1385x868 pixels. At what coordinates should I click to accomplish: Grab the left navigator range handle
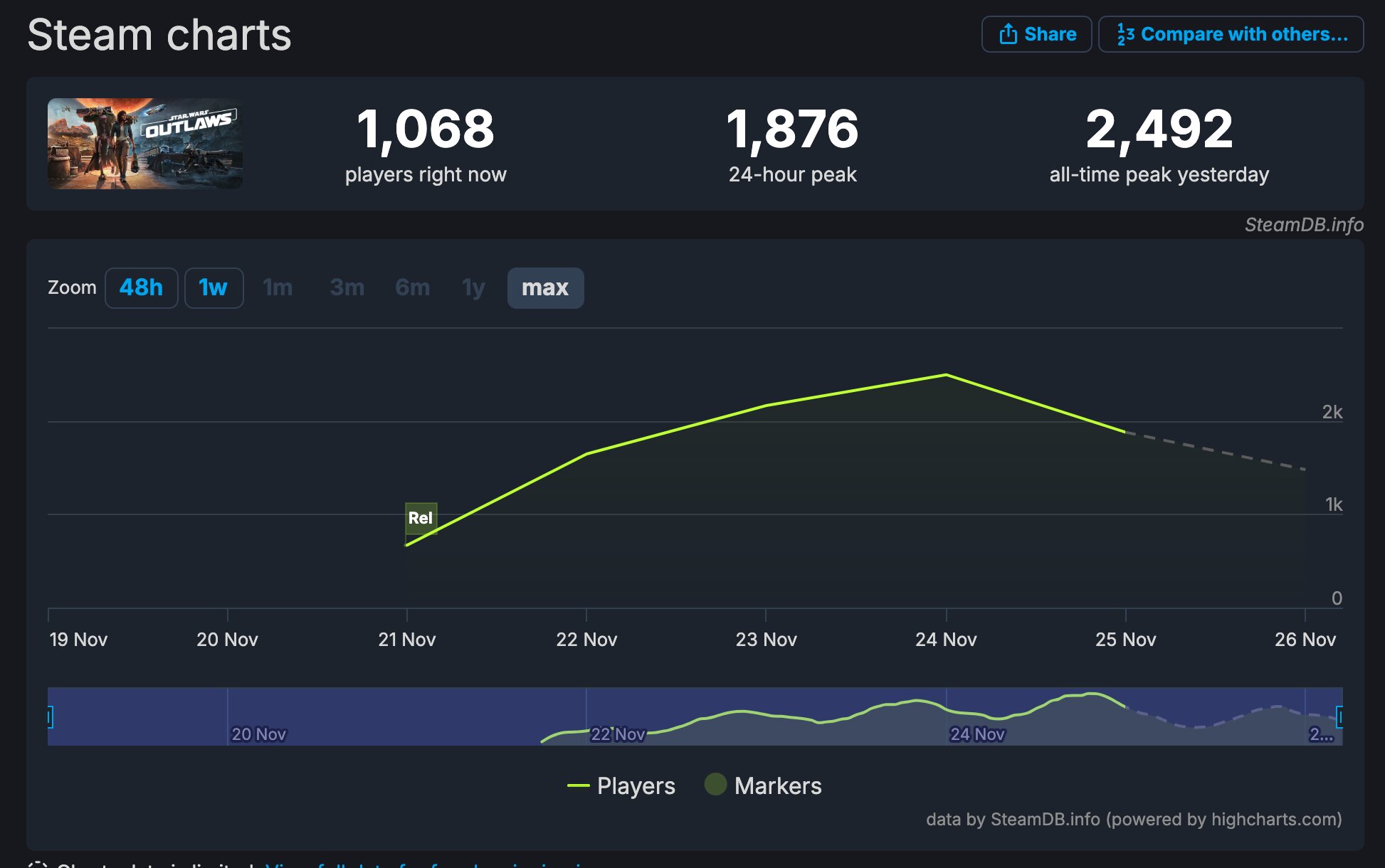(49, 717)
